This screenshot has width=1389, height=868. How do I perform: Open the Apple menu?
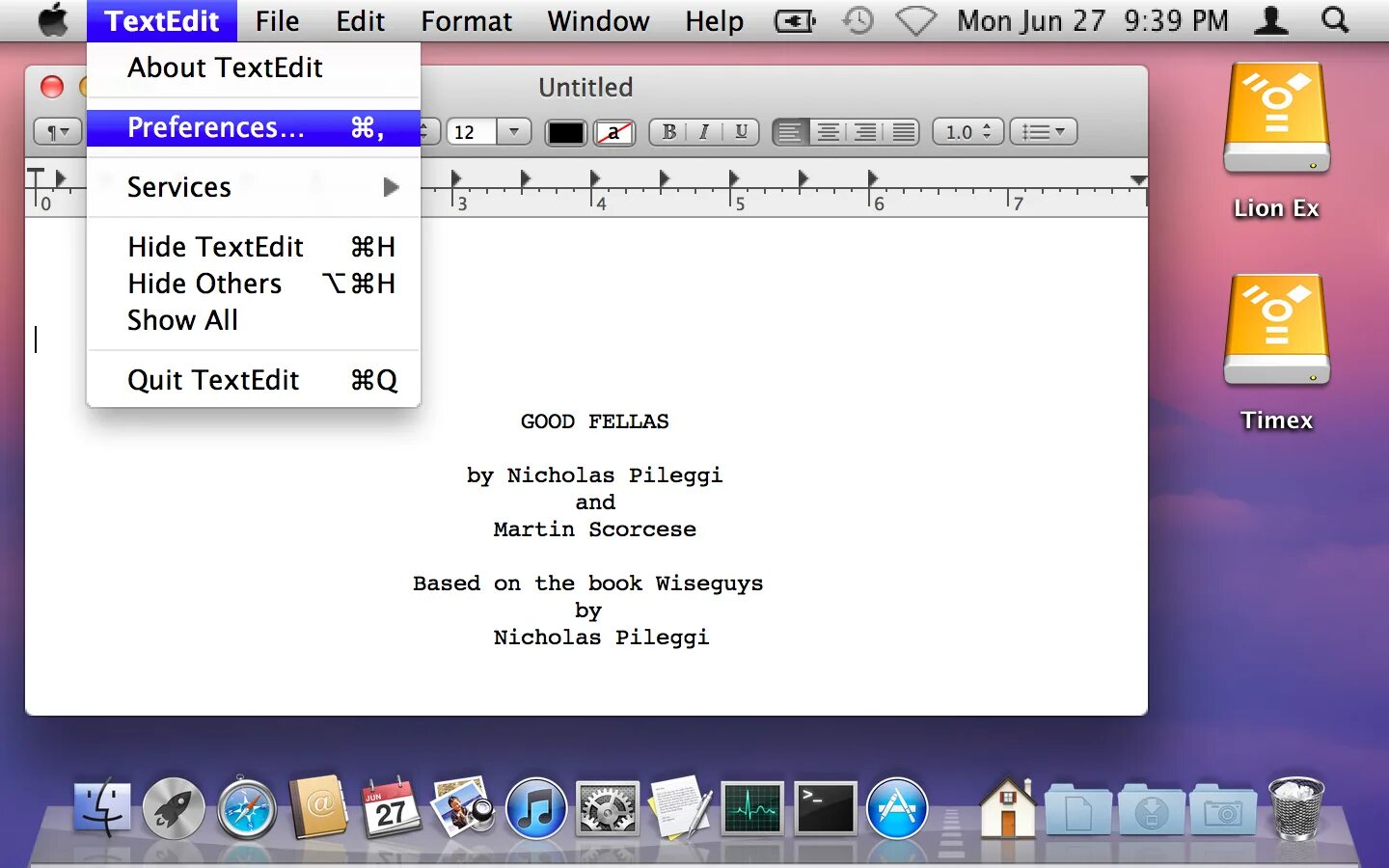(52, 20)
